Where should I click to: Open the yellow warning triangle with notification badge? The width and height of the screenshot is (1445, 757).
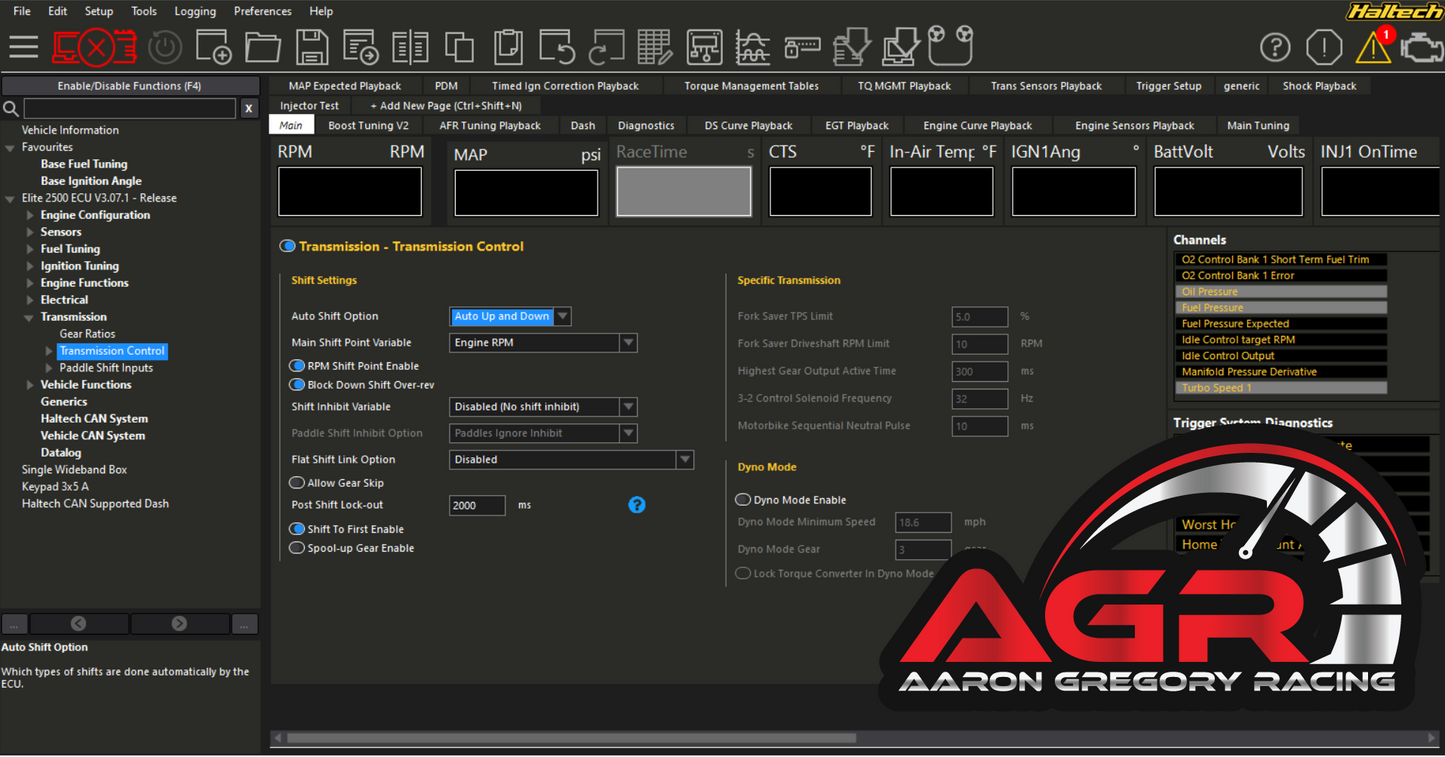pyautogui.click(x=1373, y=47)
